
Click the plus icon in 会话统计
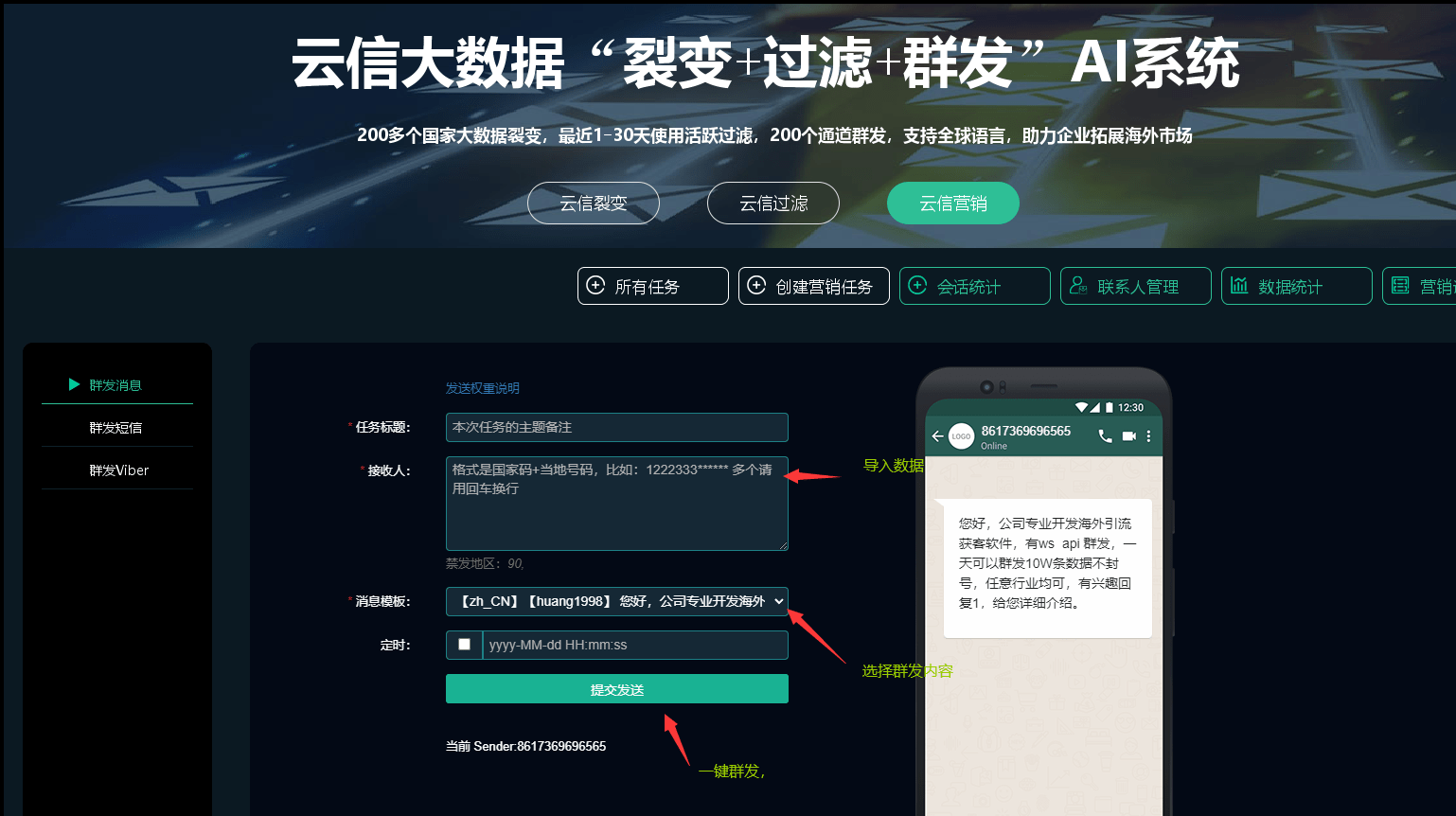[917, 285]
